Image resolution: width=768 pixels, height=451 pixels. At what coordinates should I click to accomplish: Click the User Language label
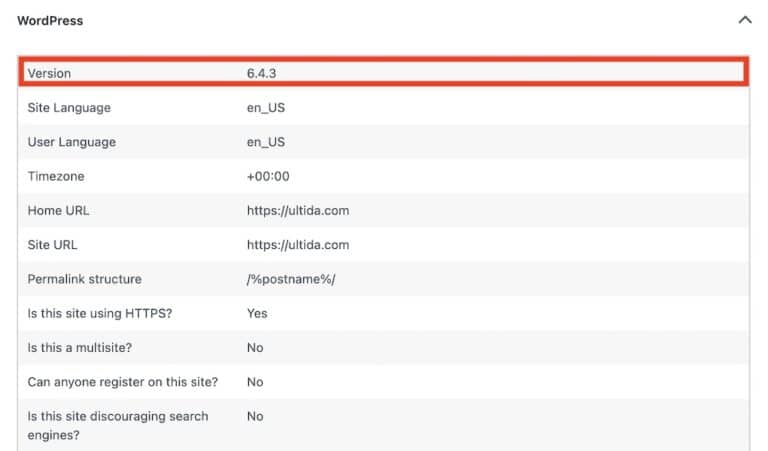pos(72,142)
